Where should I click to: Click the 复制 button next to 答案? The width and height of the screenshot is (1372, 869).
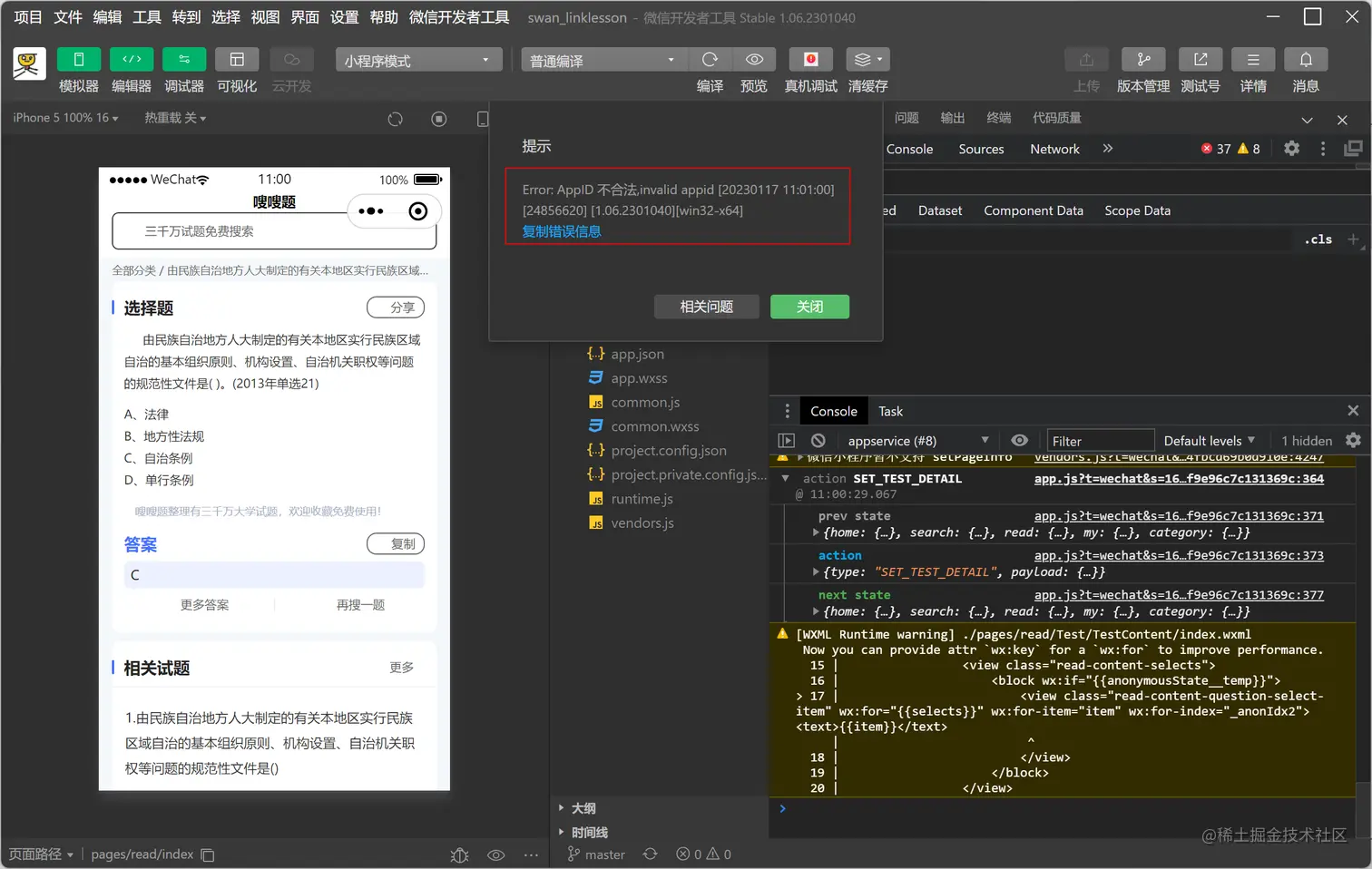click(396, 543)
